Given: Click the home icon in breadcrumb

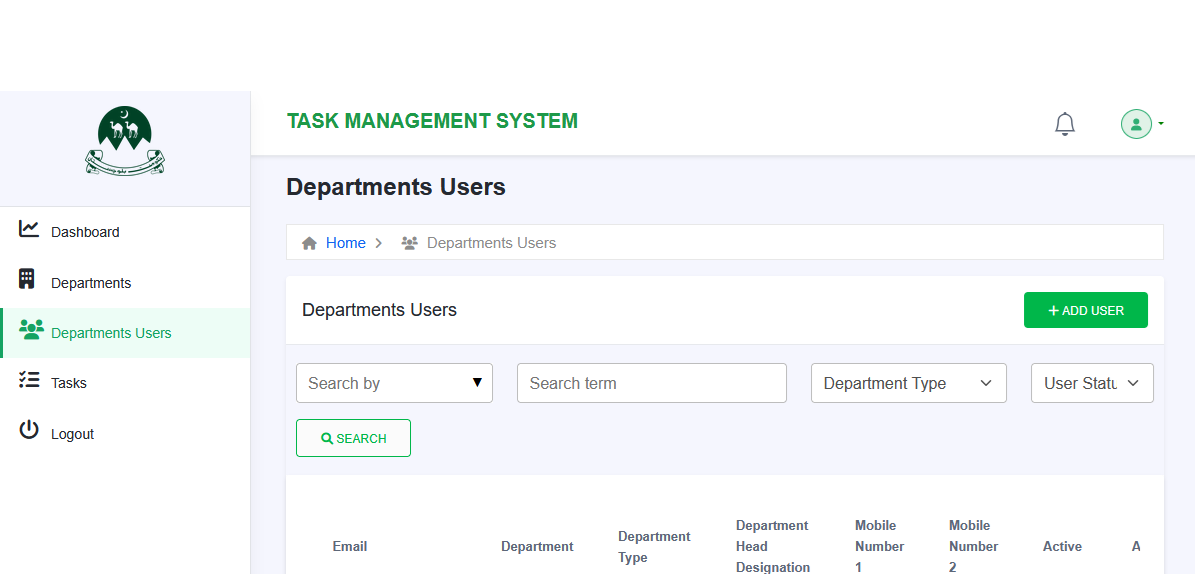Looking at the screenshot, I should point(309,243).
